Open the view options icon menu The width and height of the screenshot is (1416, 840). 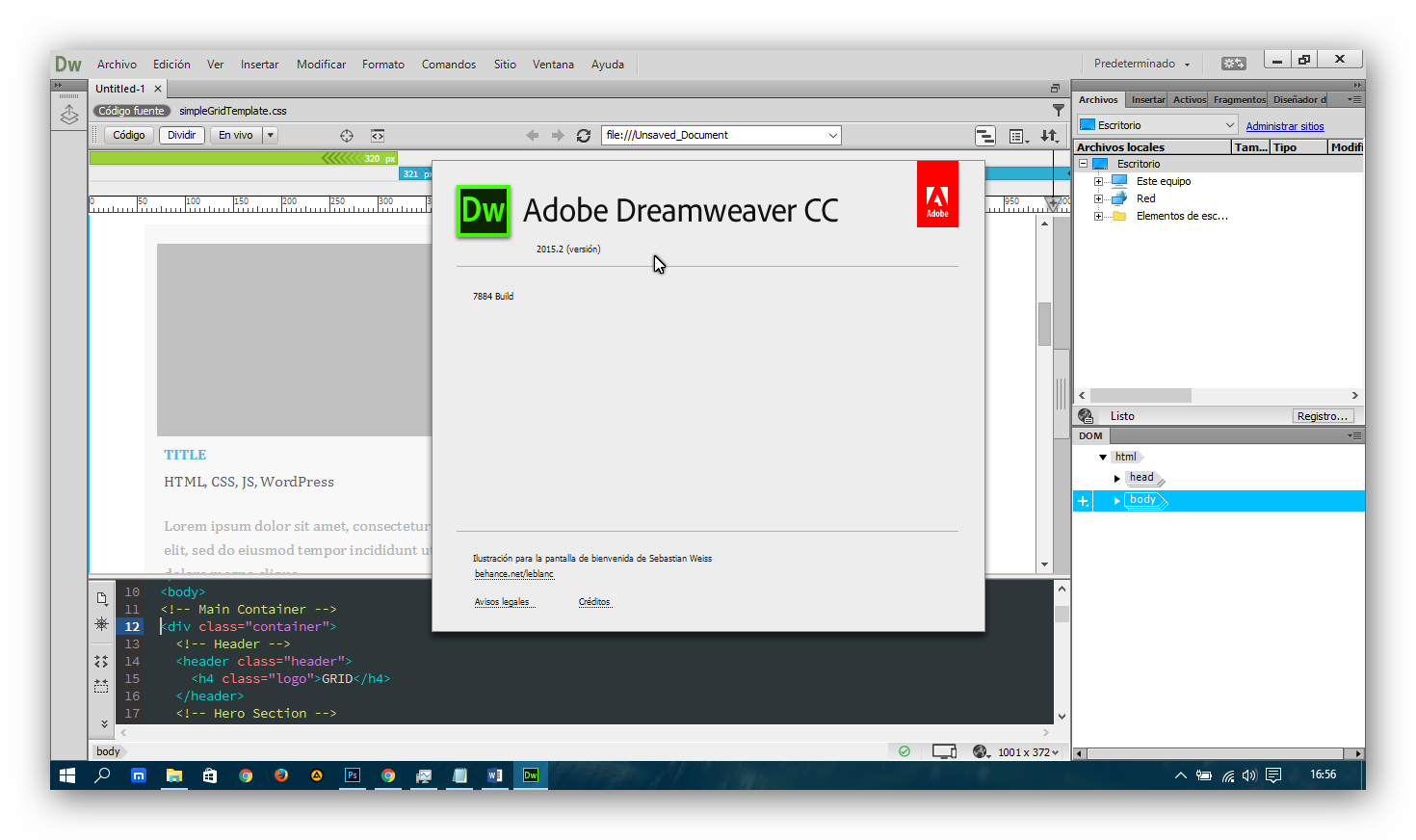click(1018, 136)
